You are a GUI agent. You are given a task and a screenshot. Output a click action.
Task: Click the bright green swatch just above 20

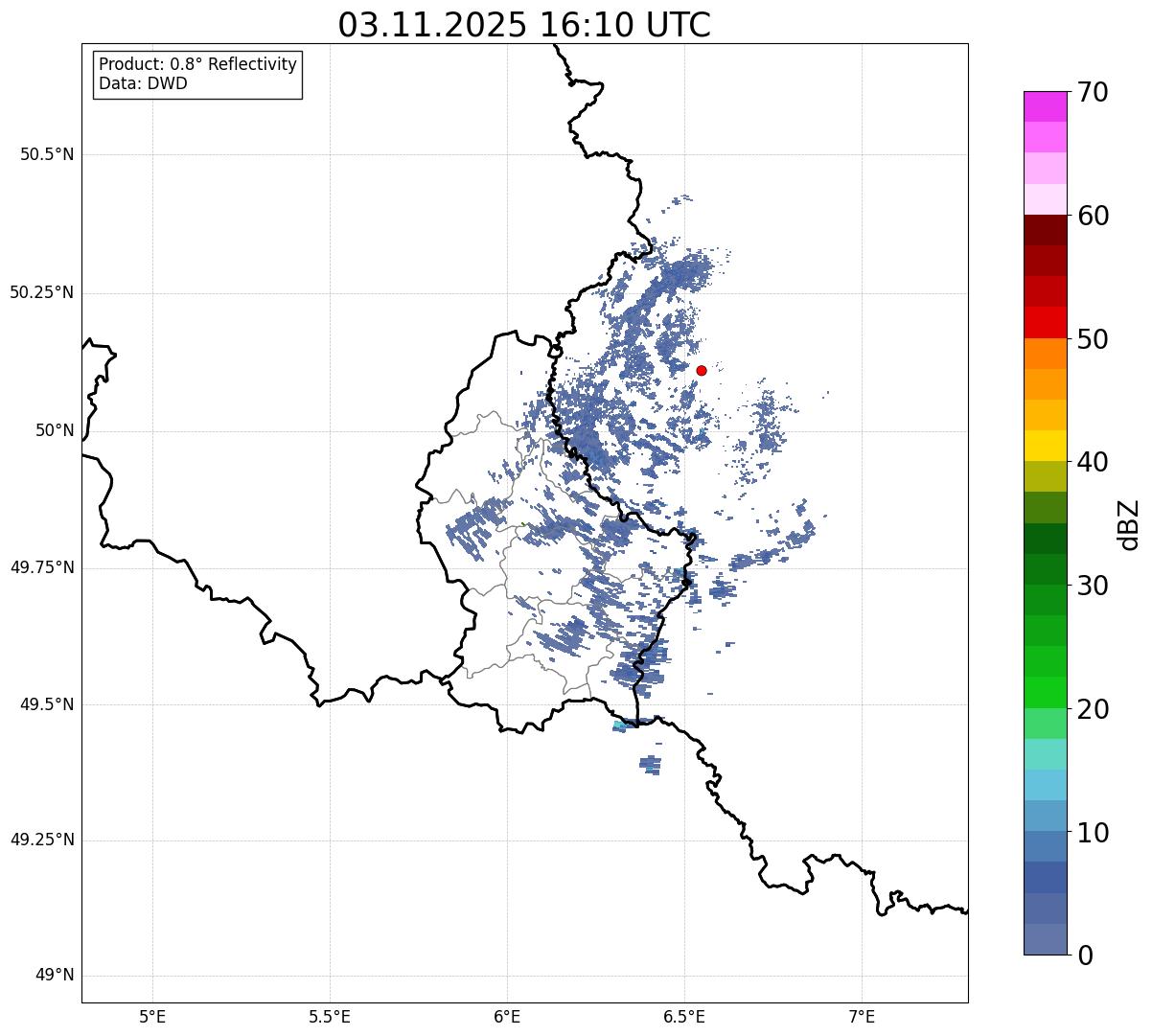click(1045, 693)
